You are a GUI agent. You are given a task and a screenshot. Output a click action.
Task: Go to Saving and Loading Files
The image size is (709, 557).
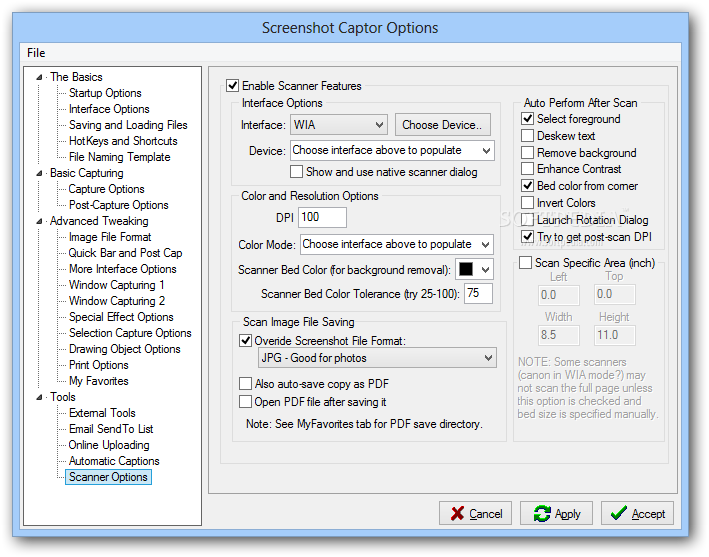click(x=128, y=125)
